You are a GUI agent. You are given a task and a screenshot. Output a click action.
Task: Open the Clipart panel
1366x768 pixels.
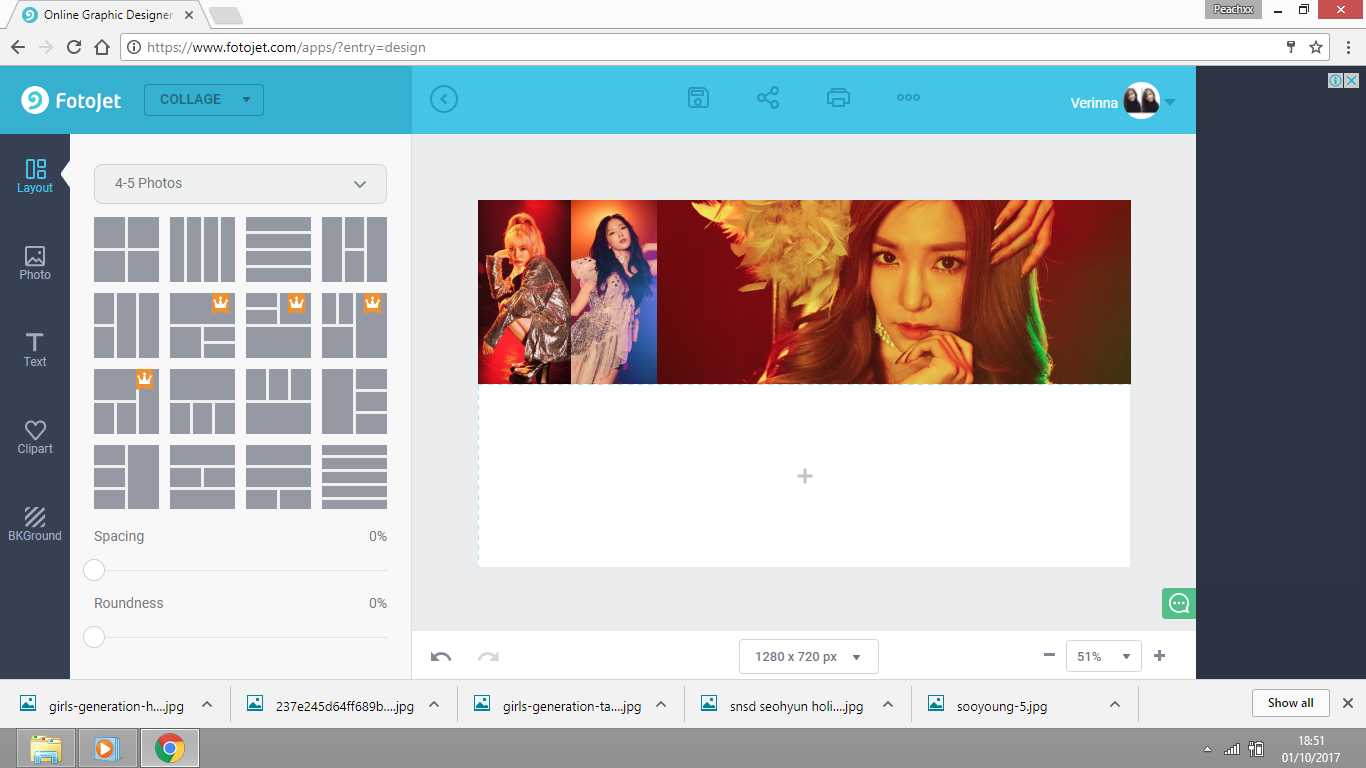click(35, 435)
